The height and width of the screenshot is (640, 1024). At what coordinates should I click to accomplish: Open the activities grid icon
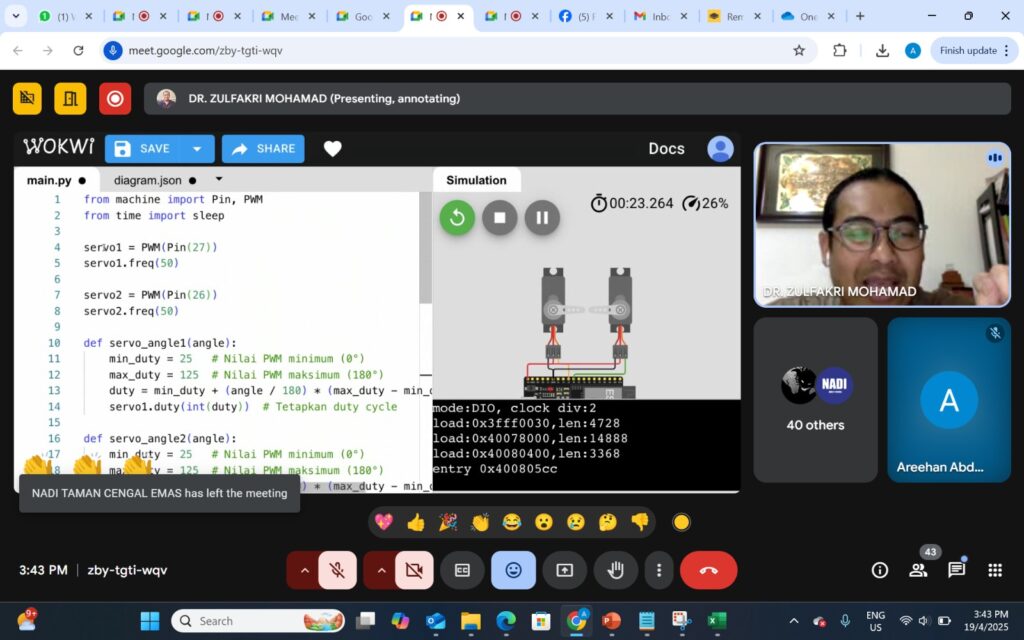994,570
